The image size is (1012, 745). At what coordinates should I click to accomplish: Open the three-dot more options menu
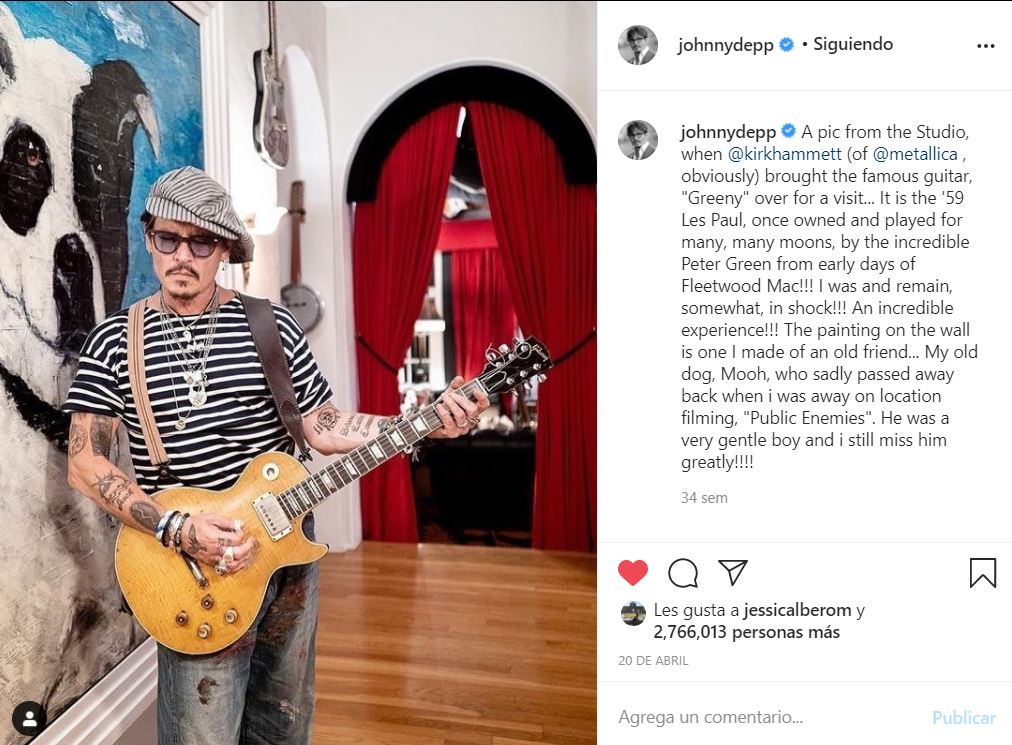point(986,46)
